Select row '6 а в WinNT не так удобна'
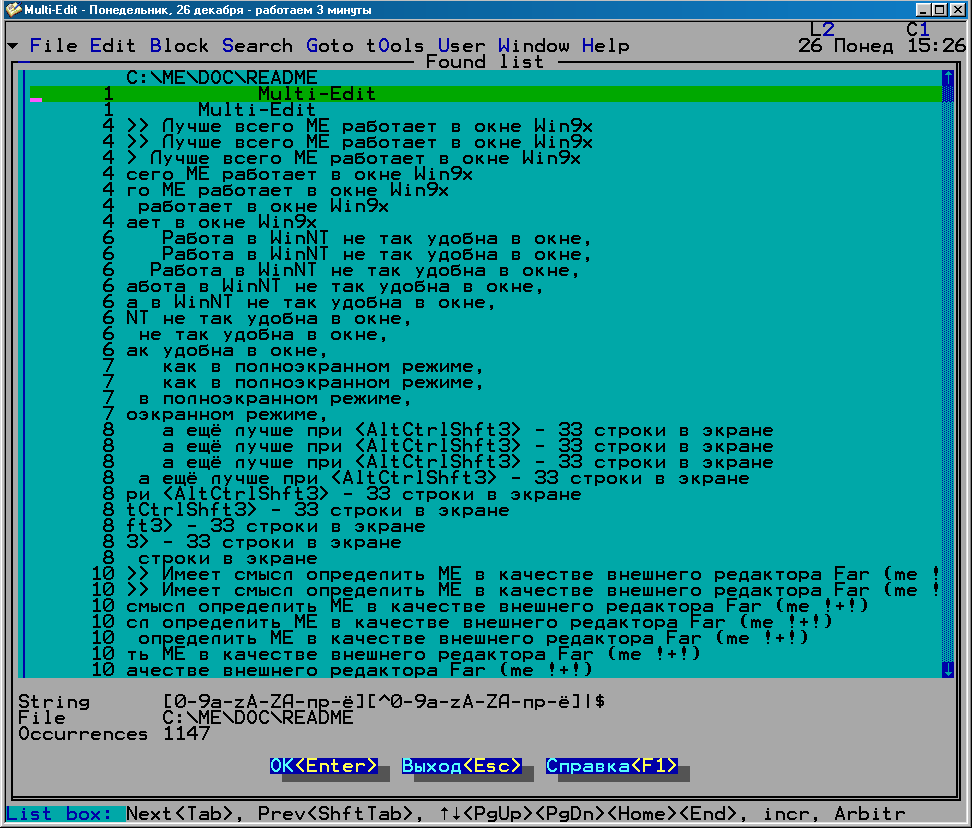The image size is (972, 828). (485, 302)
